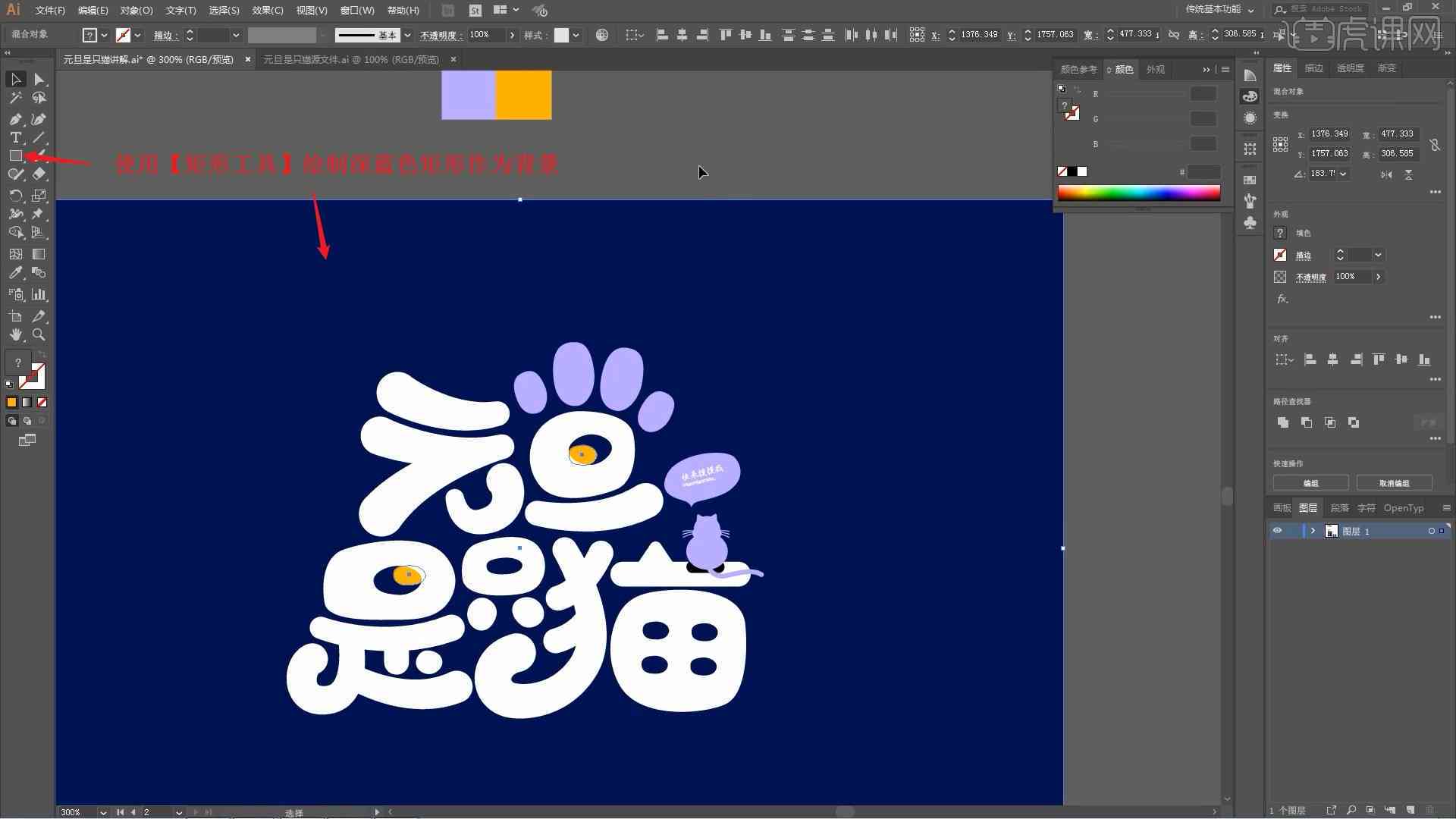Select the Selection tool in toolbar
The height and width of the screenshot is (819, 1456).
coord(14,79)
